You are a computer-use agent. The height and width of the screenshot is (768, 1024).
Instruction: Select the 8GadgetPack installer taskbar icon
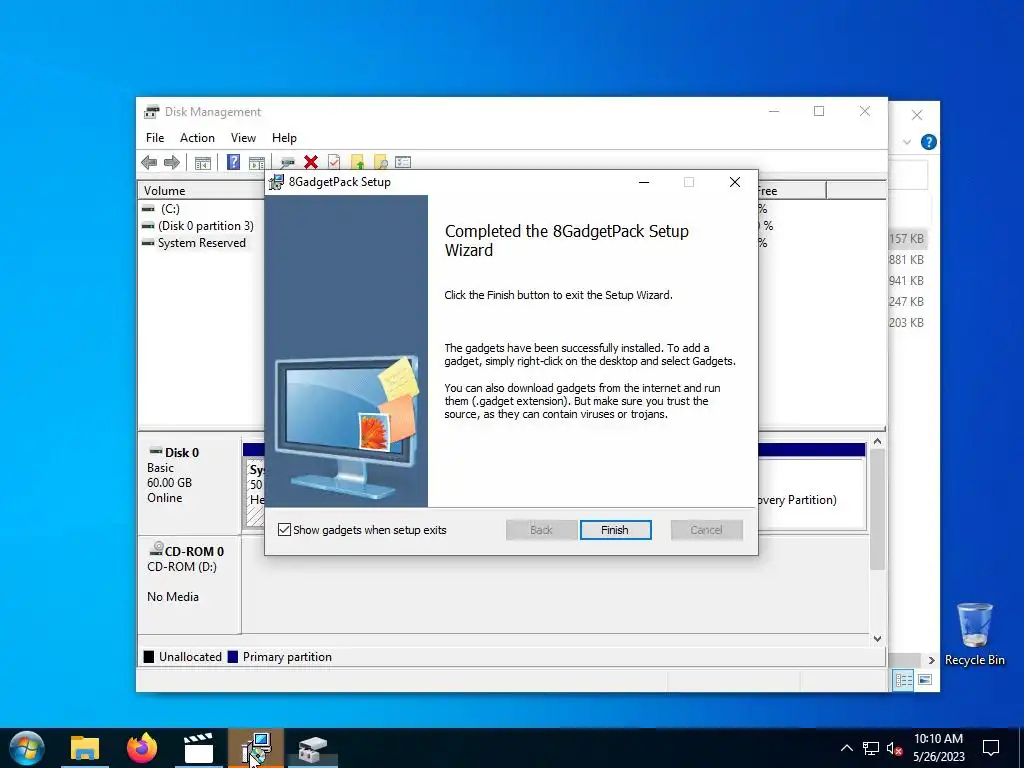(x=255, y=748)
